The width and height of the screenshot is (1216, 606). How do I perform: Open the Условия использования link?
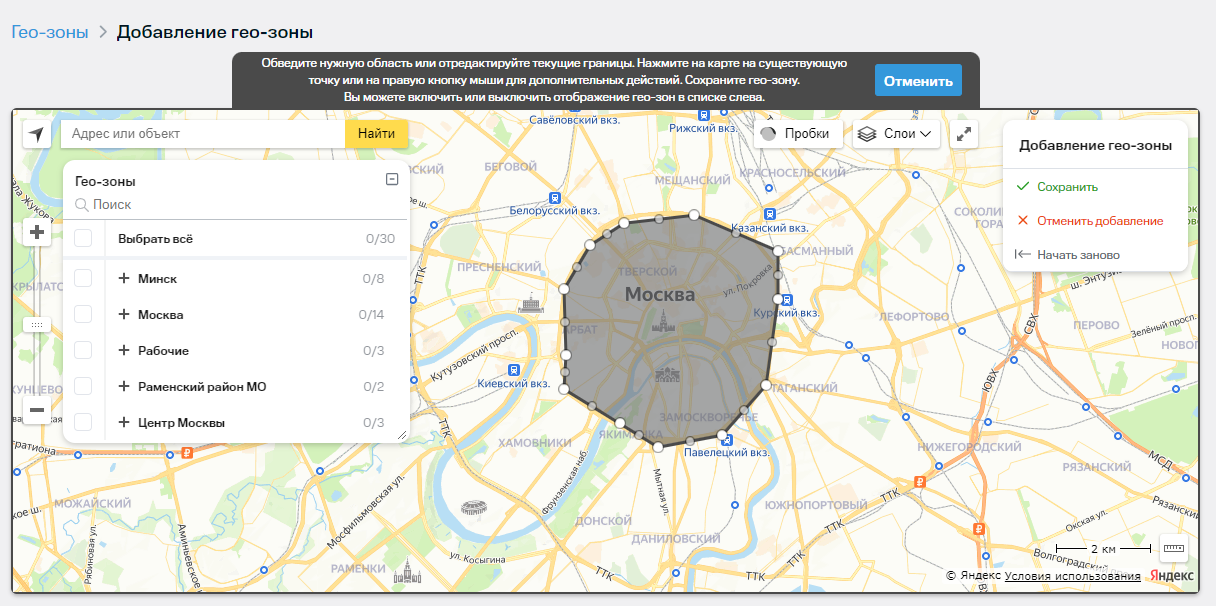click(1073, 576)
